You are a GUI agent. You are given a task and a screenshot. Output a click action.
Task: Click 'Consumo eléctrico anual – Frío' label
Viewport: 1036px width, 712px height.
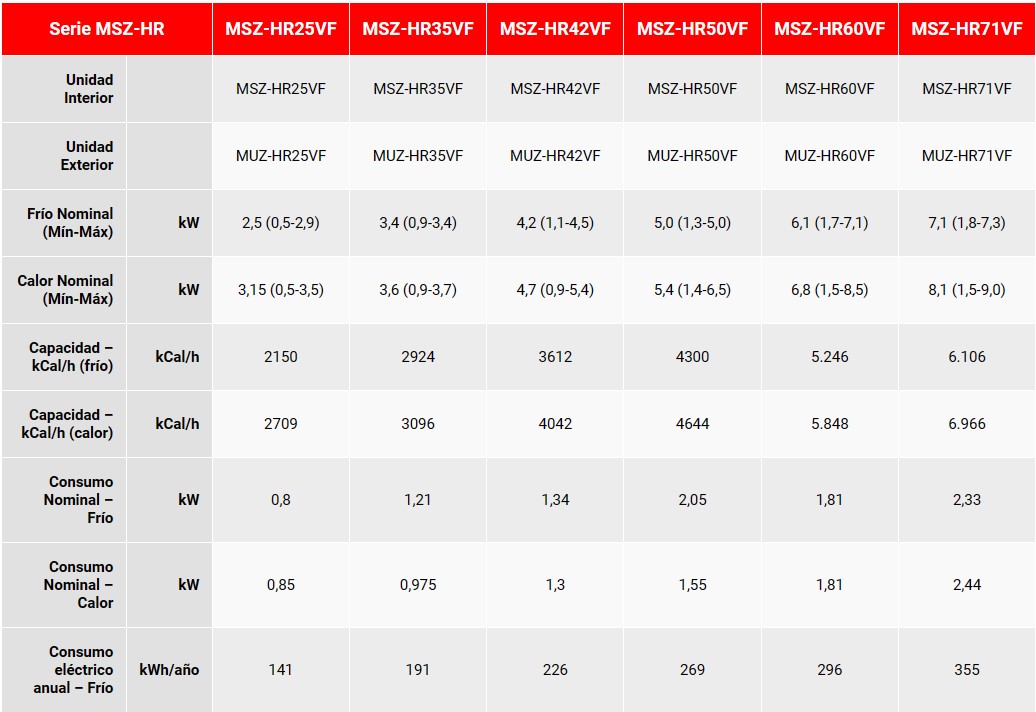73,670
